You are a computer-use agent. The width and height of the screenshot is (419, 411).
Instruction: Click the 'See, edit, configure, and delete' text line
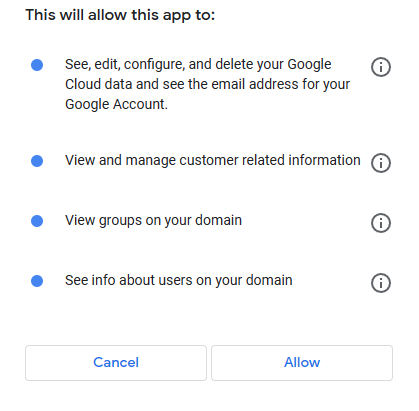tap(198, 64)
